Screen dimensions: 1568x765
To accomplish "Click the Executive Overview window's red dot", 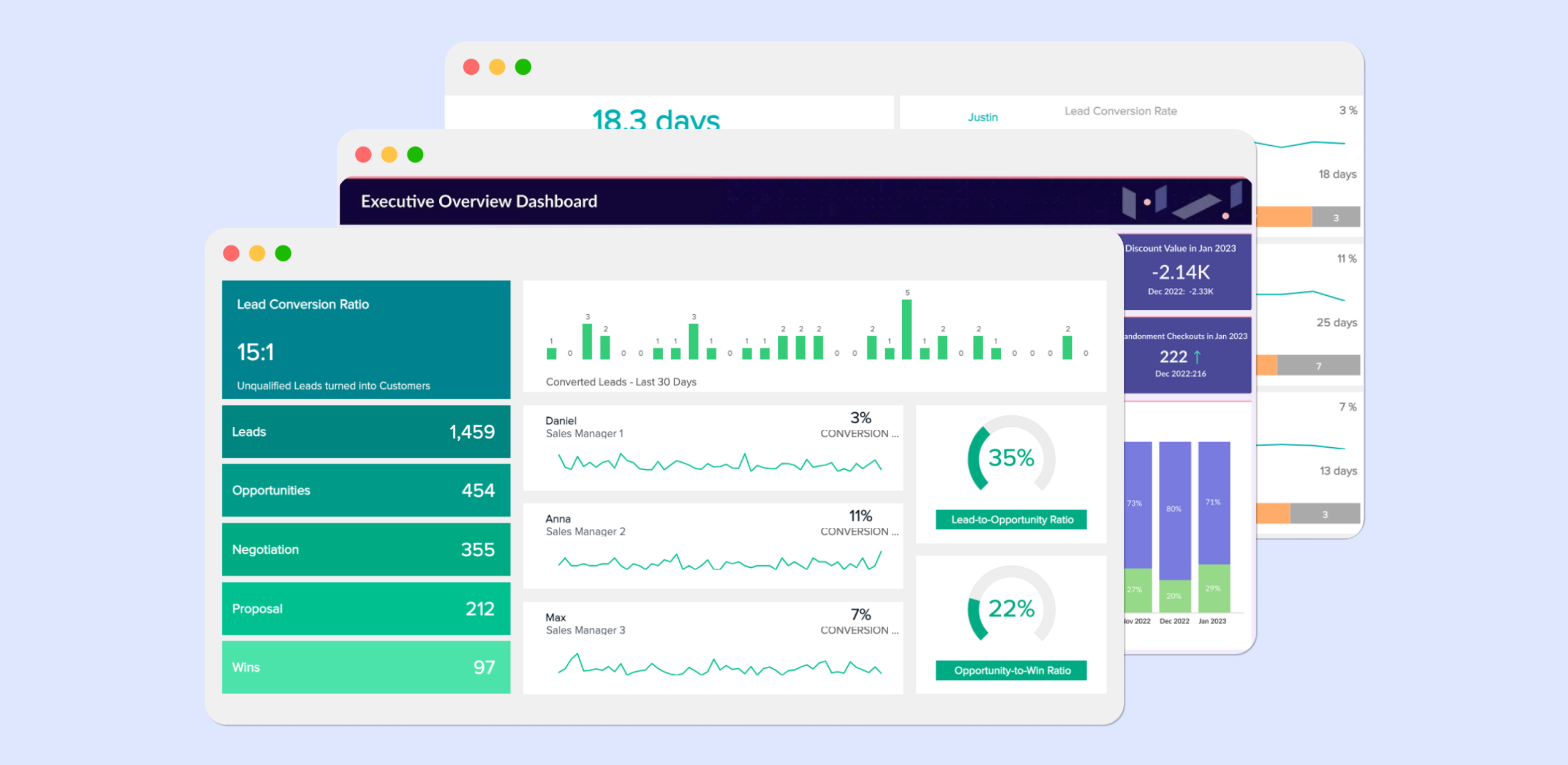I will (x=363, y=154).
